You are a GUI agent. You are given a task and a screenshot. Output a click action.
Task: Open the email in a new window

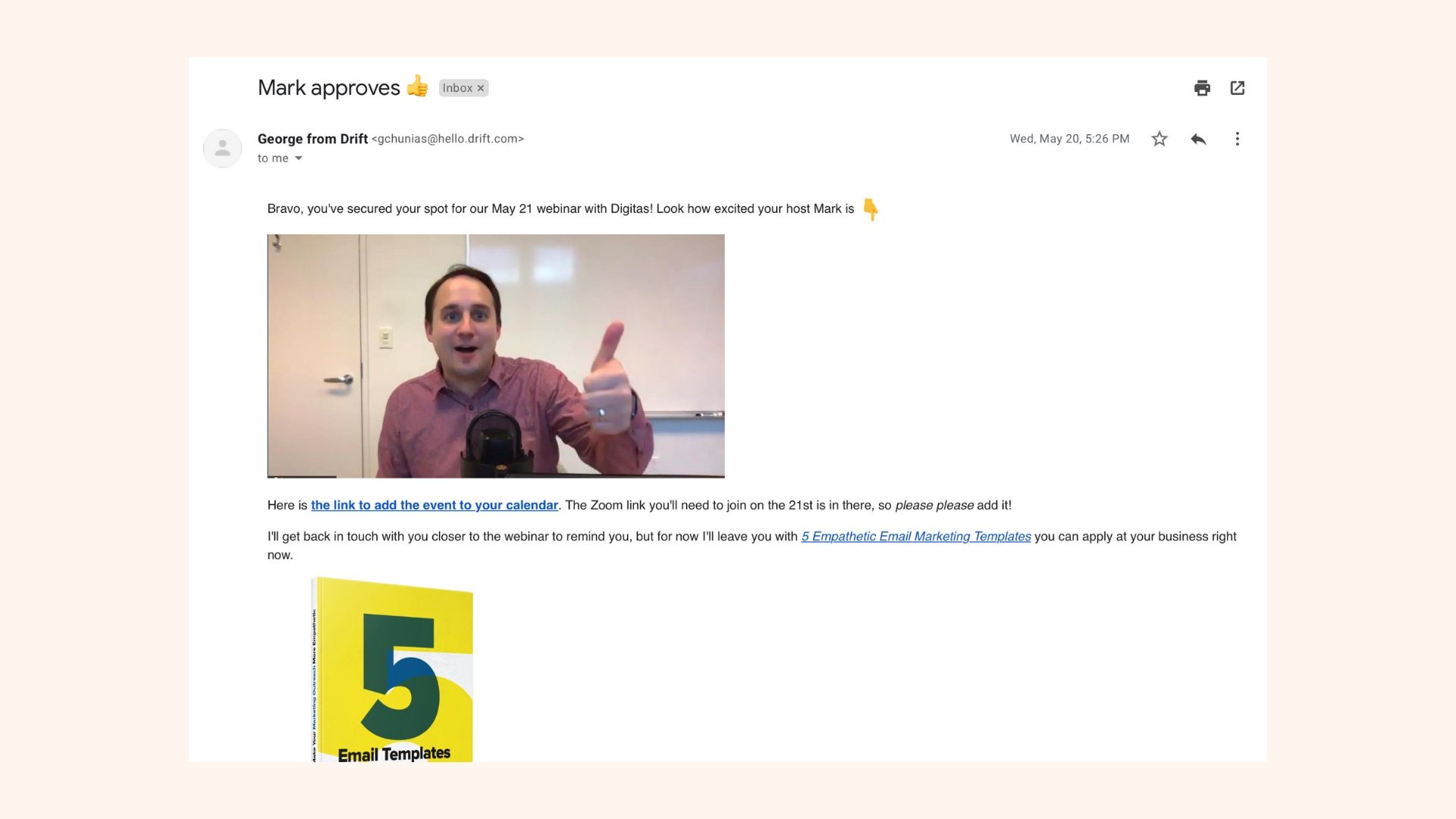[1238, 88]
